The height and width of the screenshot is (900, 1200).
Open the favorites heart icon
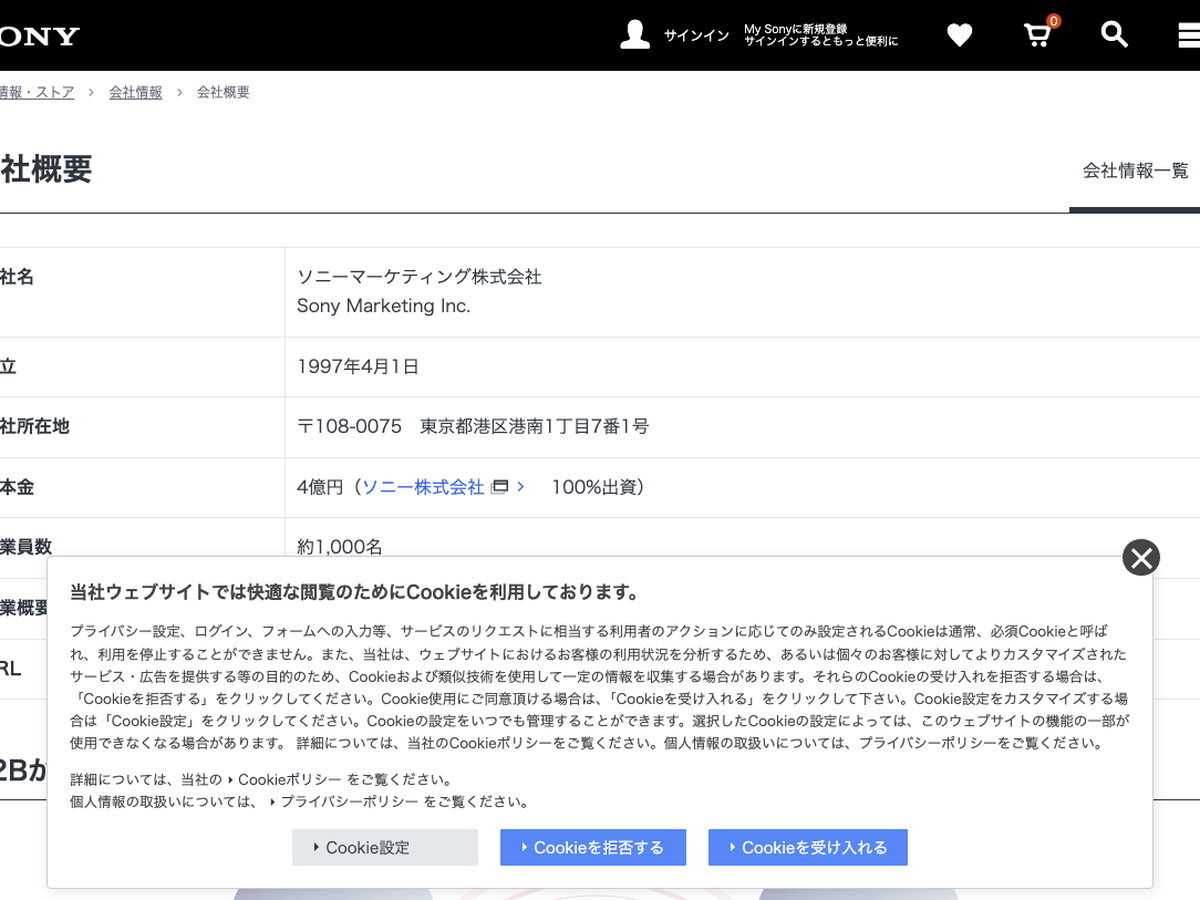pyautogui.click(x=959, y=36)
